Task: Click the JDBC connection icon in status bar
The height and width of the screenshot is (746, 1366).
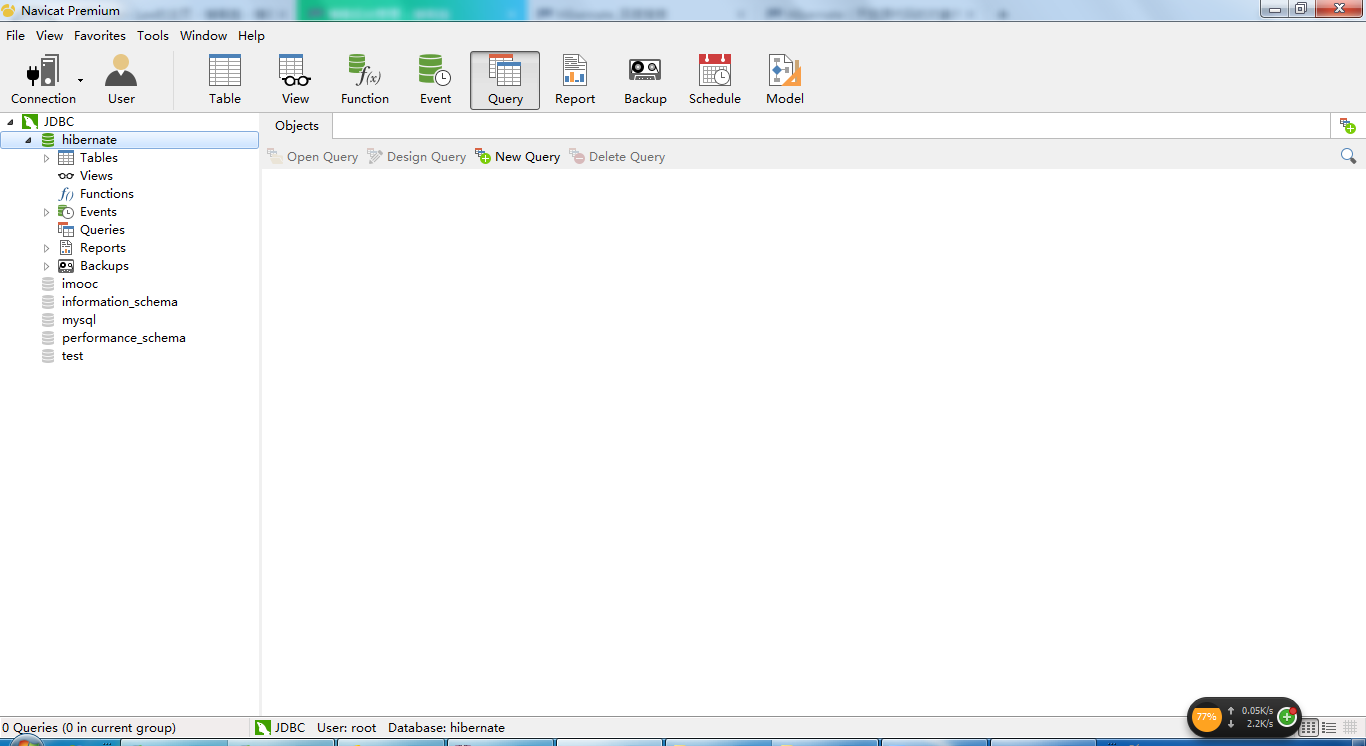Action: [263, 728]
